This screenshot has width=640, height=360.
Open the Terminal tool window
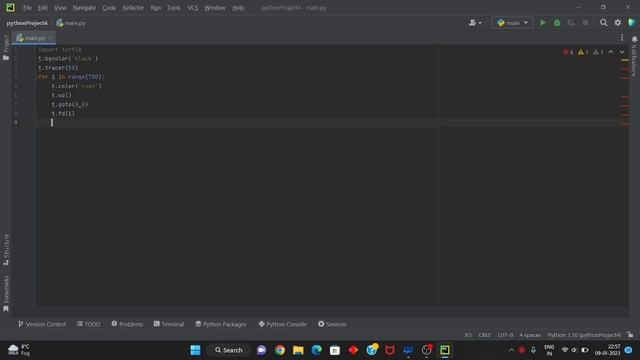tap(169, 324)
